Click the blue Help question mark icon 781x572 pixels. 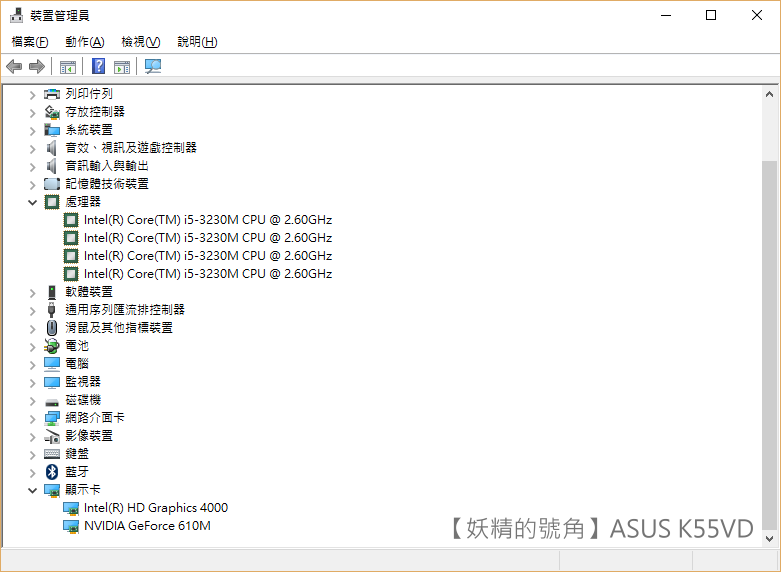coord(99,66)
